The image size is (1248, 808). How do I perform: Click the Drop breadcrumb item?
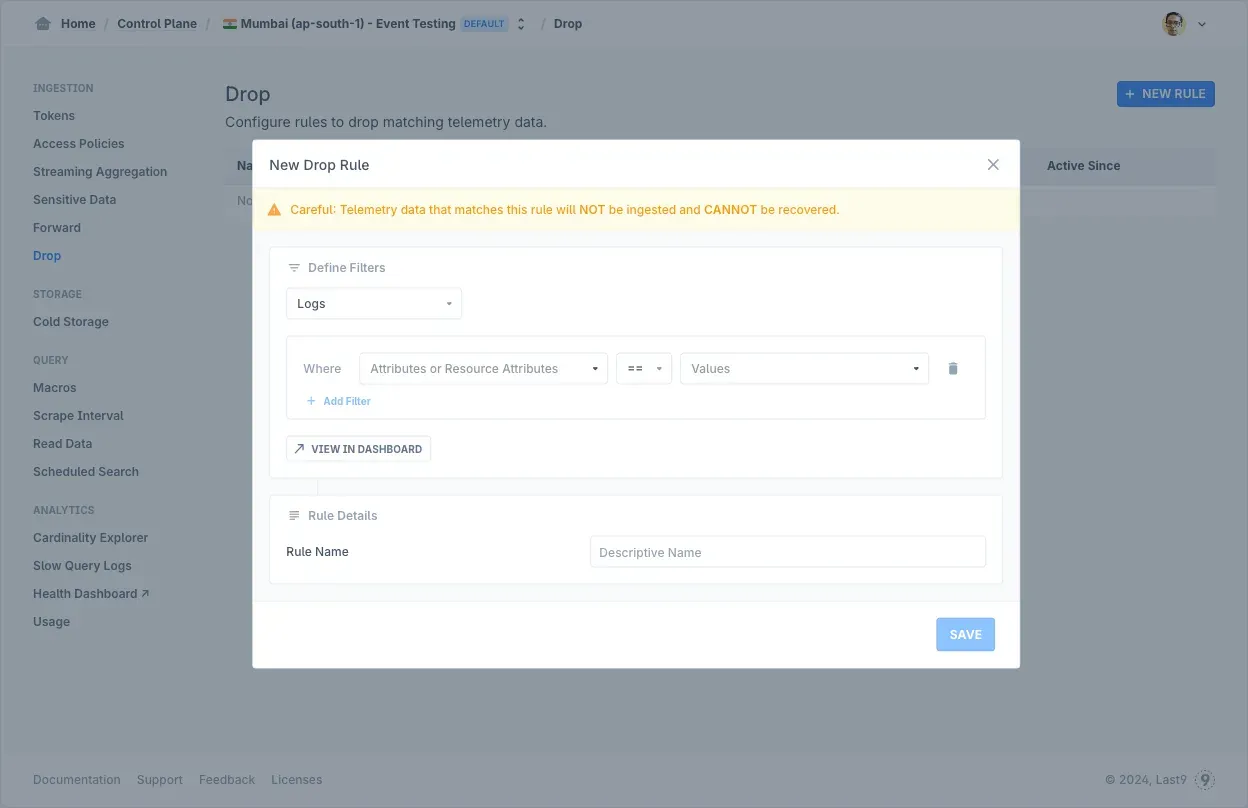pos(568,24)
